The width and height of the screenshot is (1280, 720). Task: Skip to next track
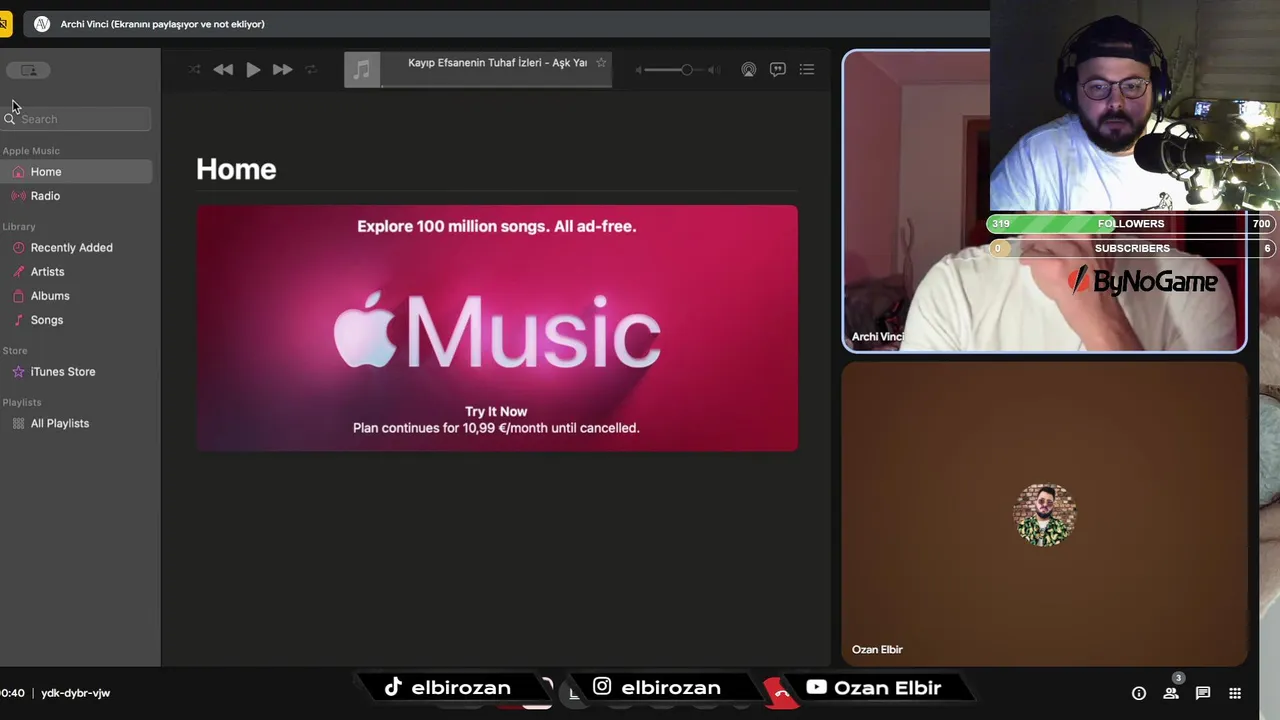tap(282, 69)
